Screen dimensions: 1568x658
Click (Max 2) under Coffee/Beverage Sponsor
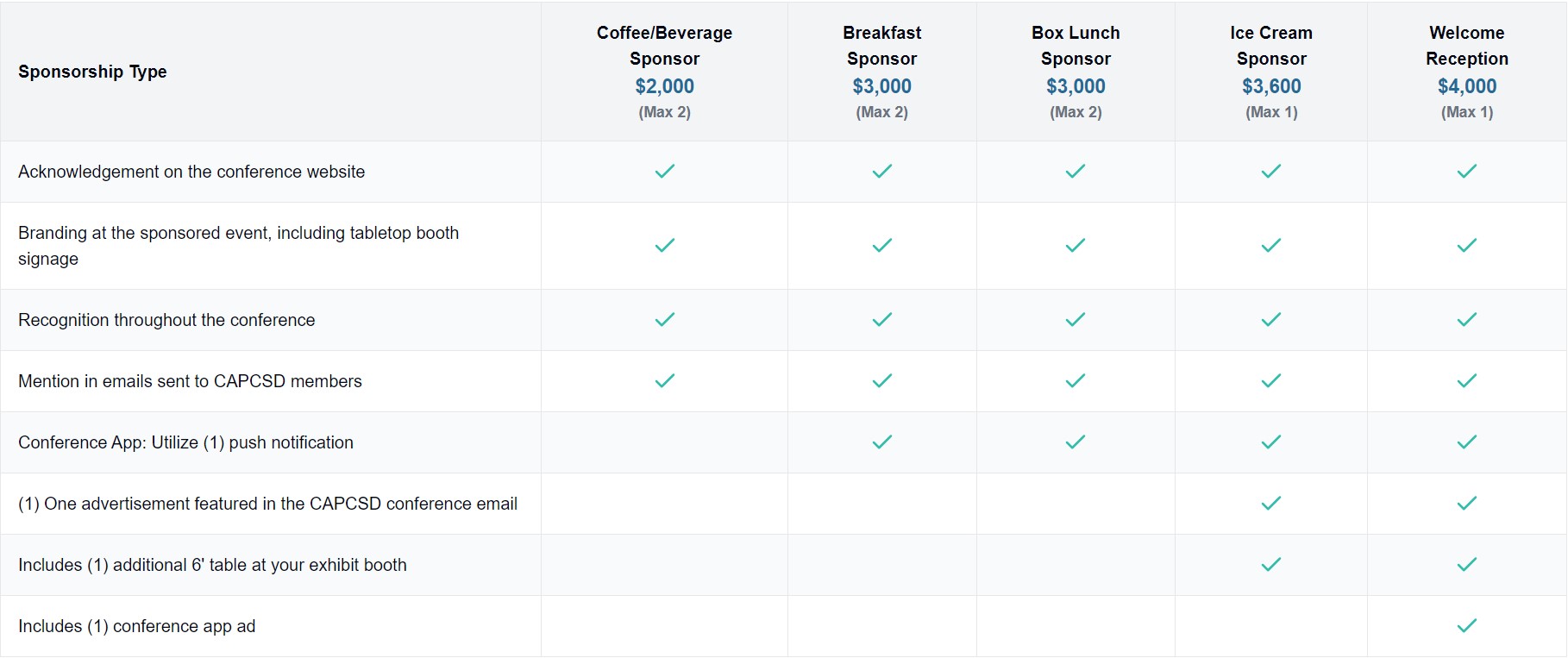665,112
